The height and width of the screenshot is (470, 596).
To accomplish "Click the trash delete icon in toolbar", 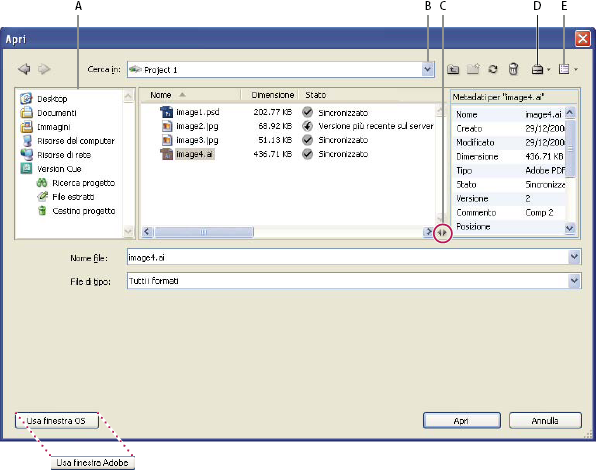I will (513, 69).
